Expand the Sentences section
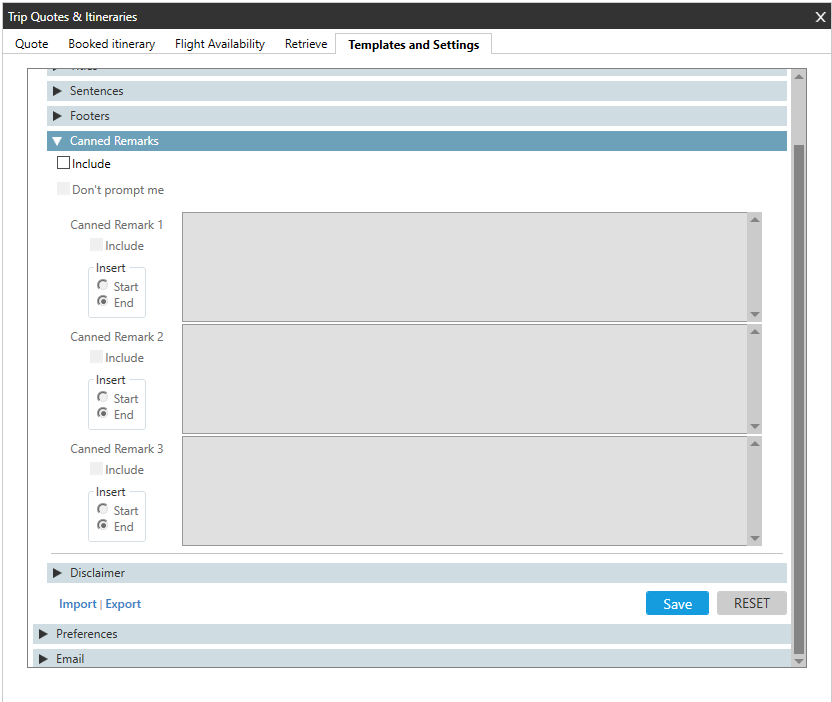The height and width of the screenshot is (702, 832). (96, 91)
